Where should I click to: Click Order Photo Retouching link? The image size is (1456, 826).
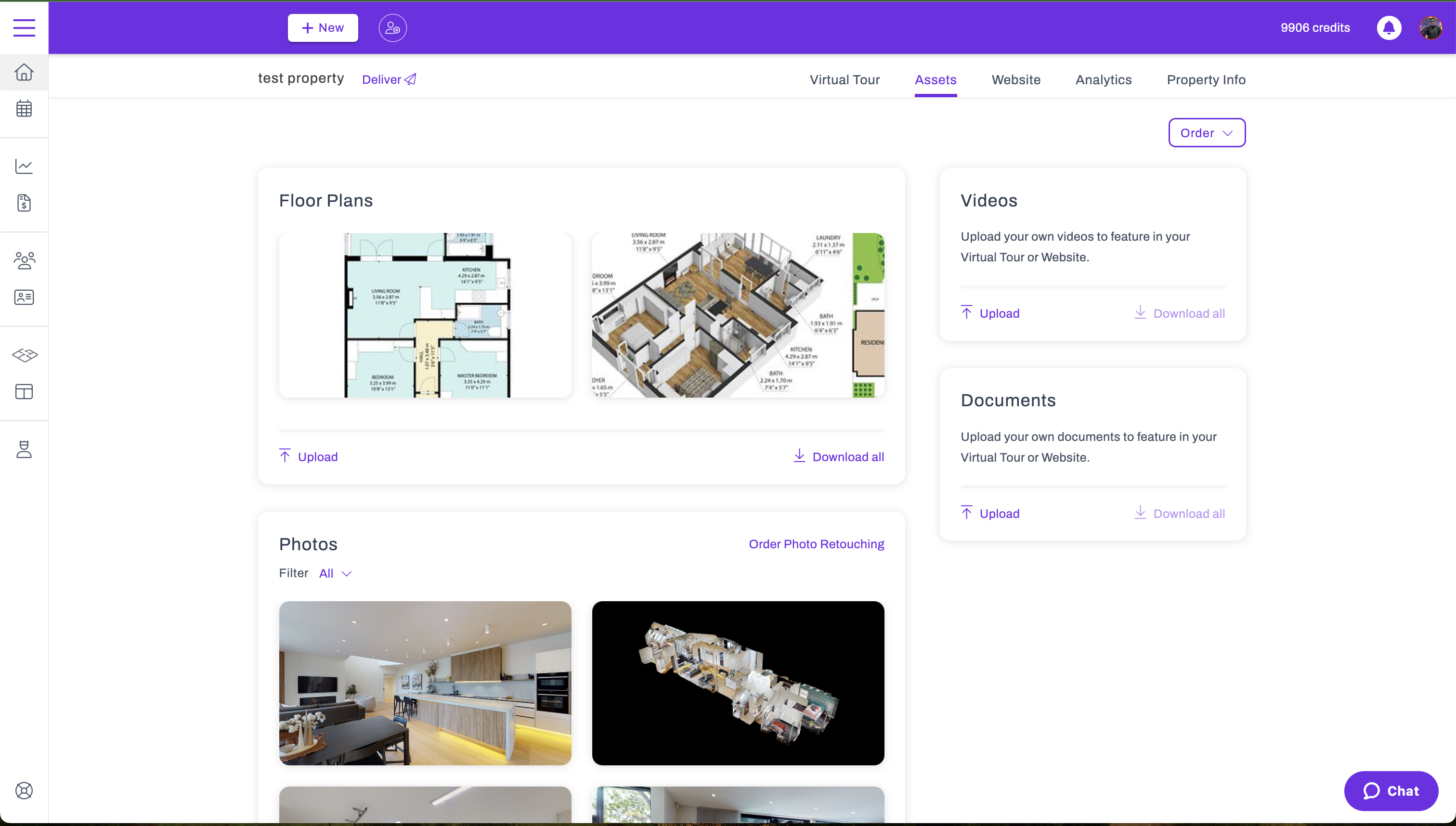pos(816,544)
